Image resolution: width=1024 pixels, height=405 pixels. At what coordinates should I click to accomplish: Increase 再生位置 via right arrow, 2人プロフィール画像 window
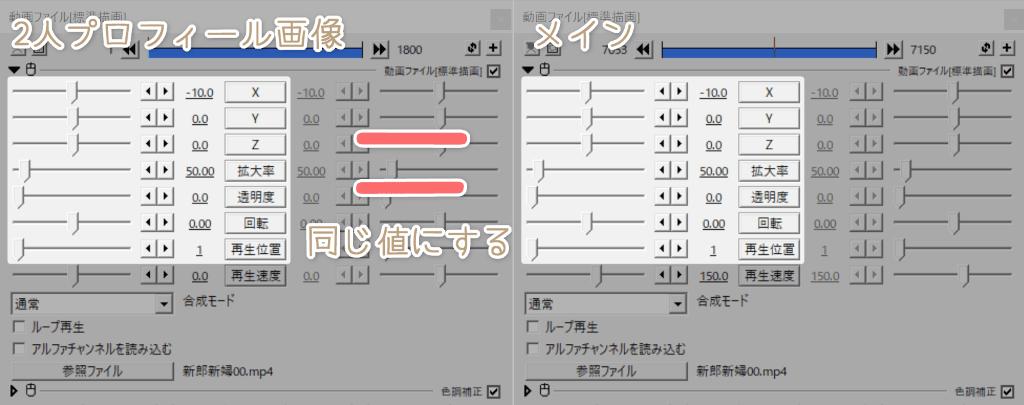click(x=165, y=249)
